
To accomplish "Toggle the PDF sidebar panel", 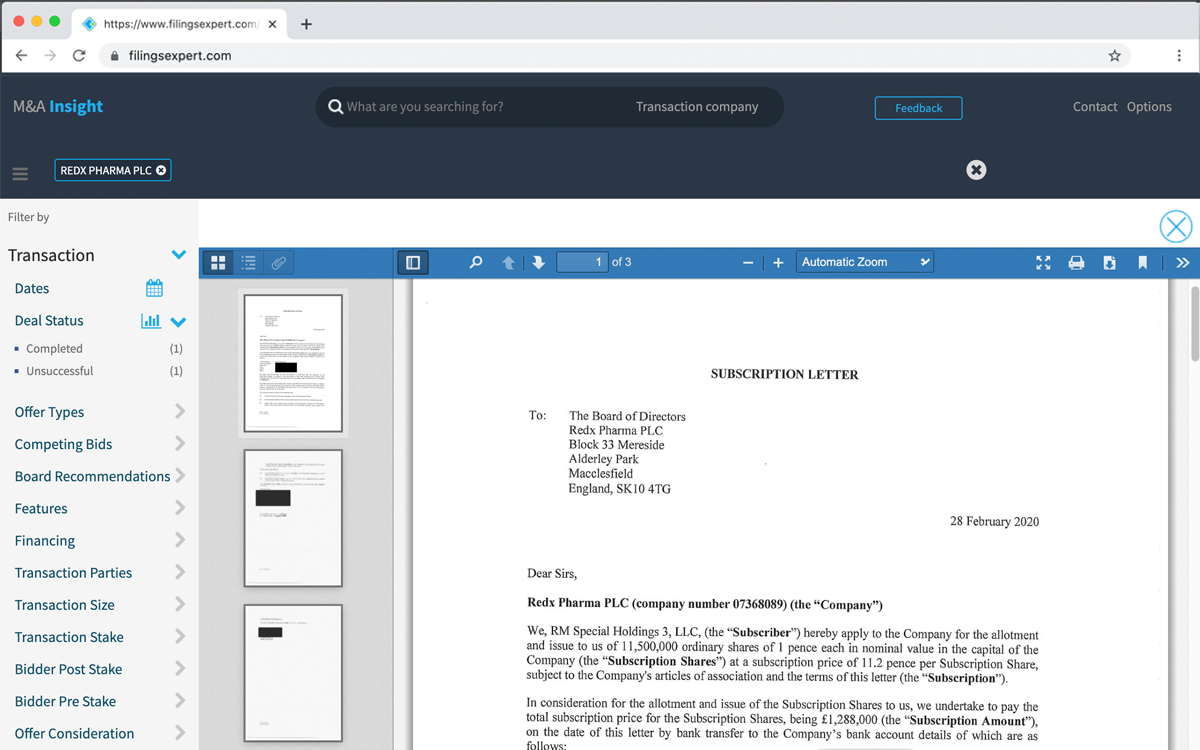I will point(412,262).
